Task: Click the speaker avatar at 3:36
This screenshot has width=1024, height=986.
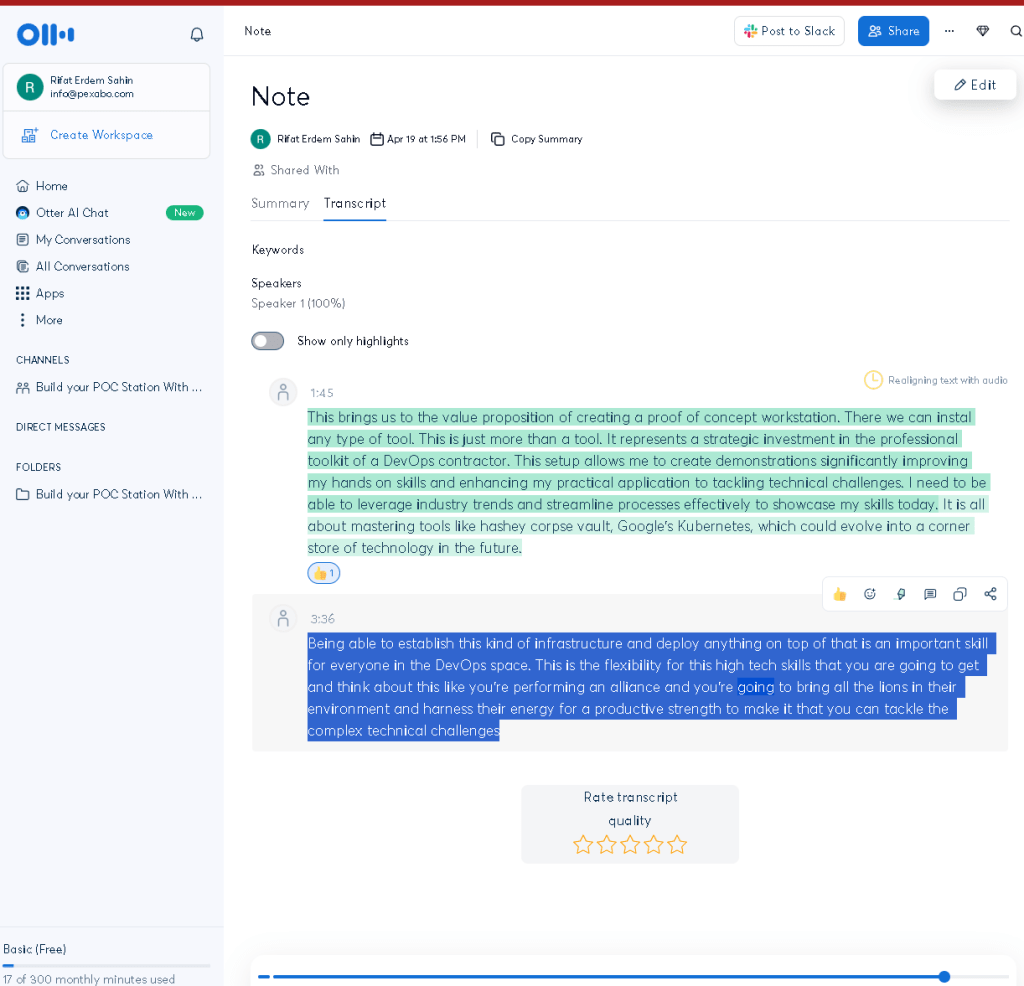Action: [x=283, y=618]
